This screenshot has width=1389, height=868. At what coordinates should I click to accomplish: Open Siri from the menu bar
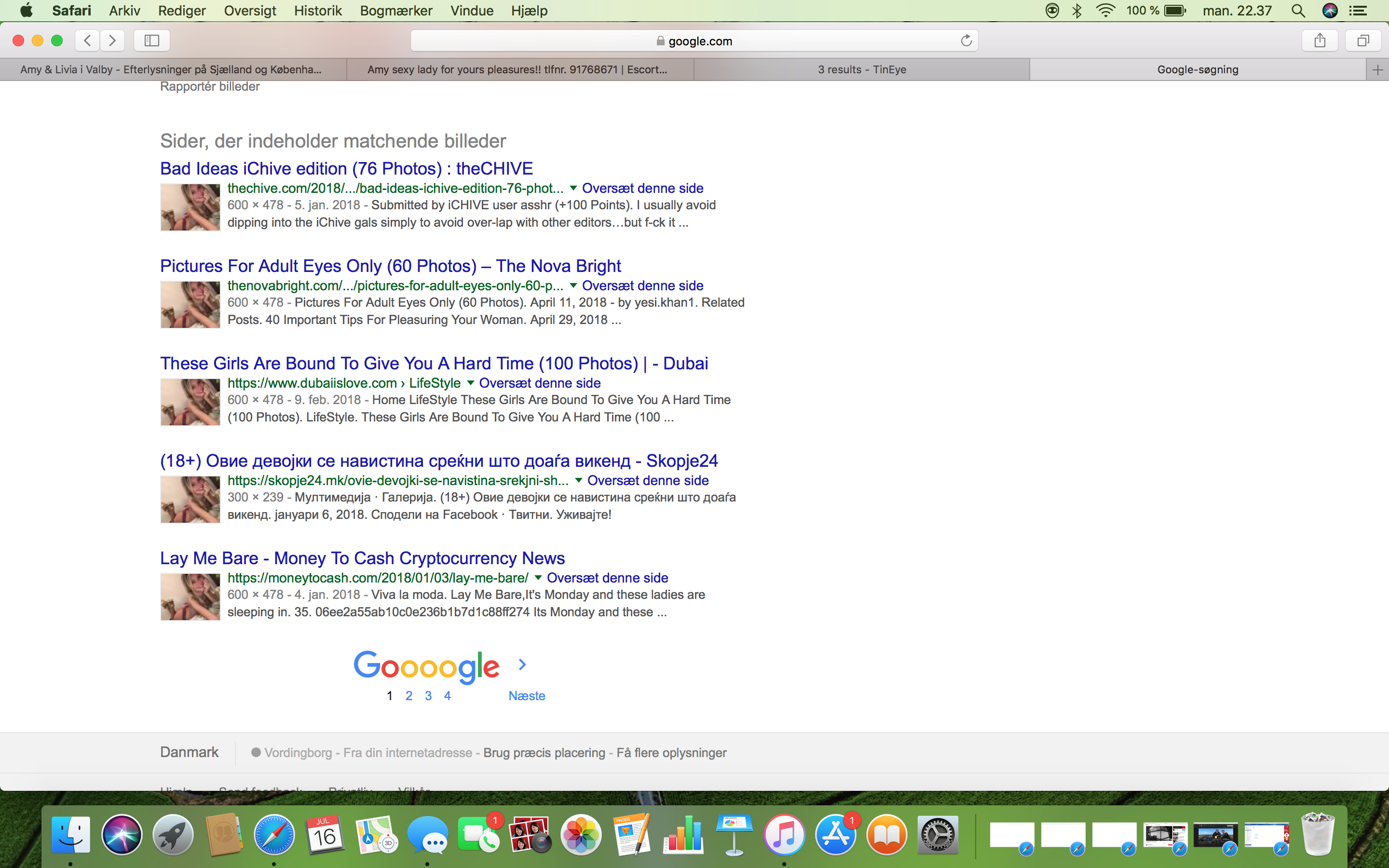coord(1330,10)
